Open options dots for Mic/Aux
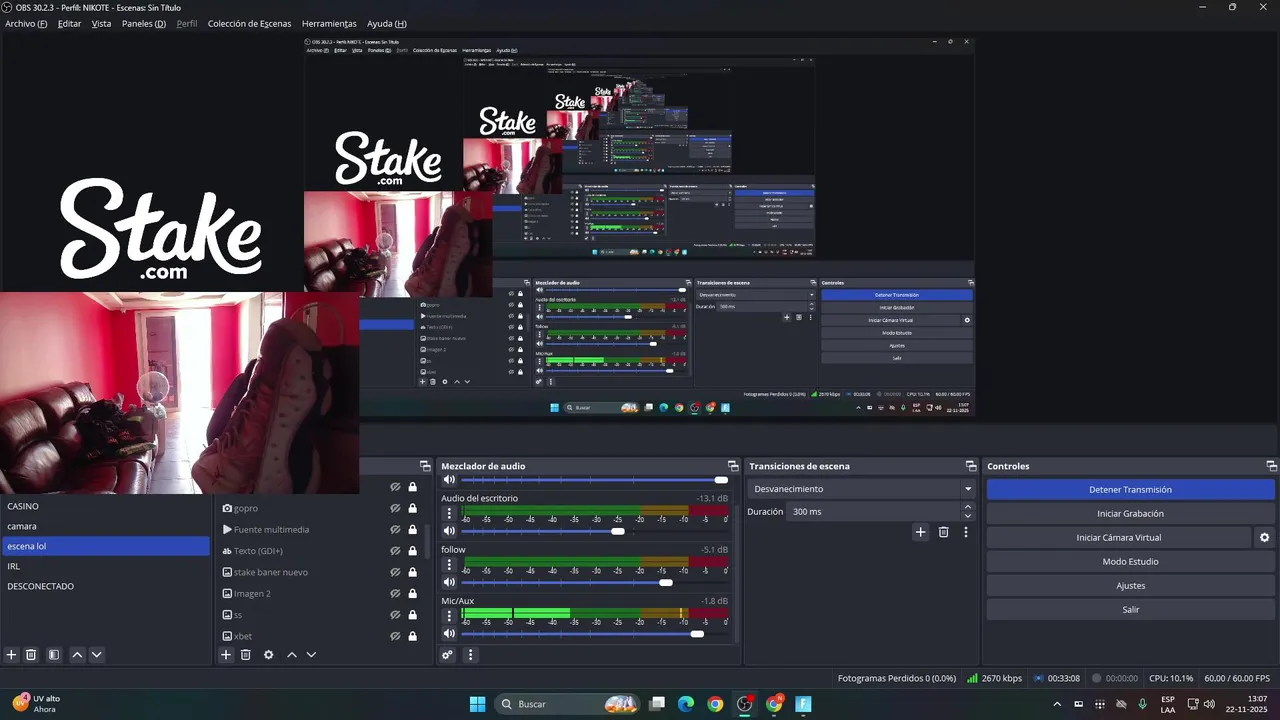 pyautogui.click(x=449, y=616)
